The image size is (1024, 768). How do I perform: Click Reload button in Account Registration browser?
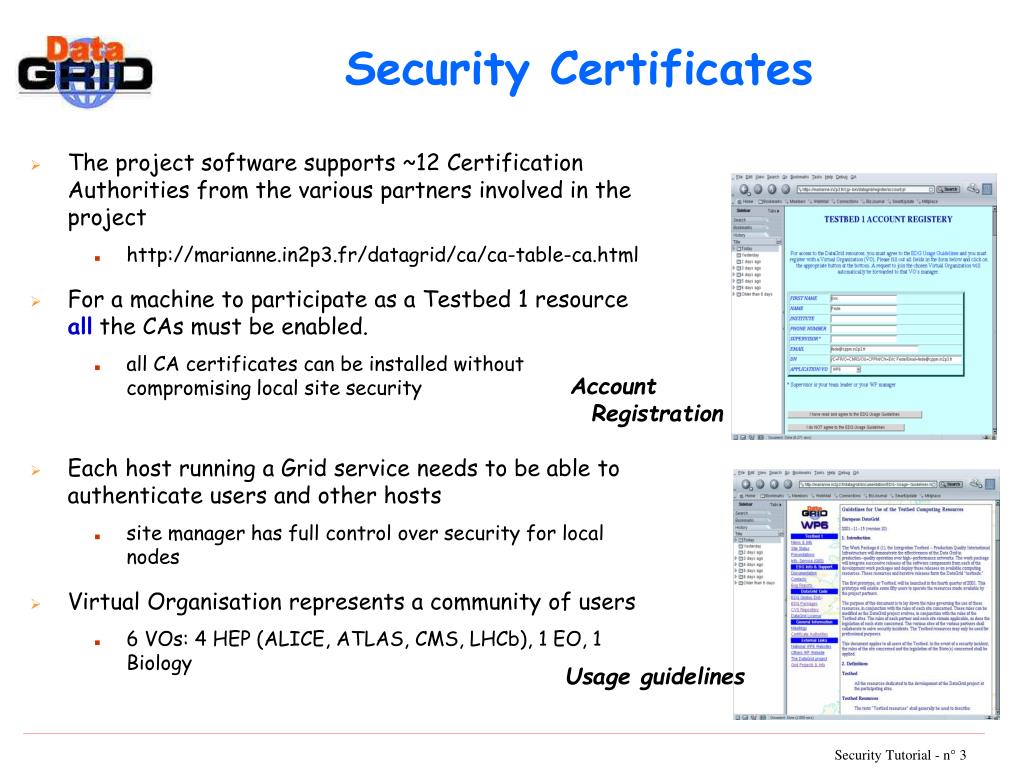coord(772,189)
